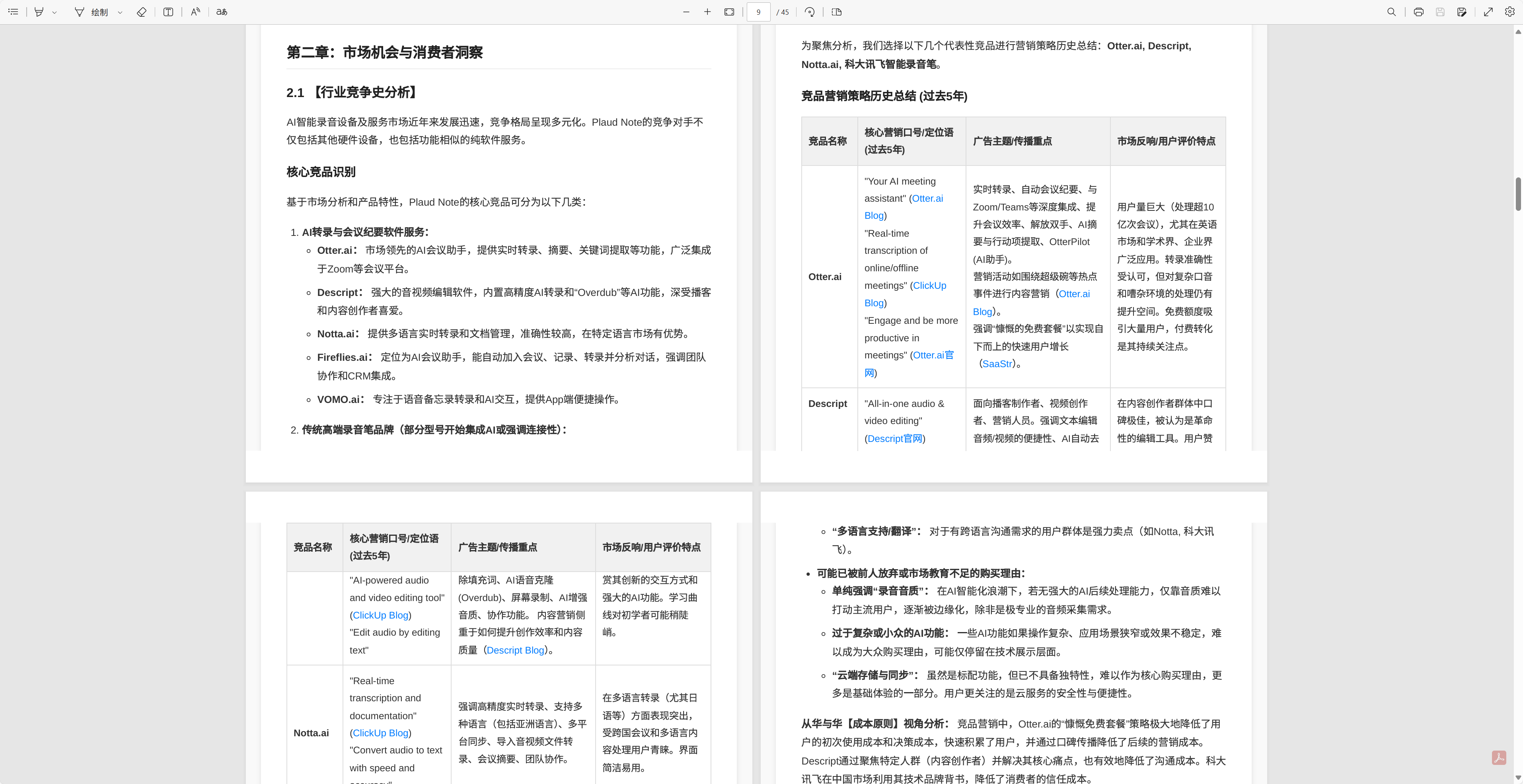
Task: Print the PDF document
Action: [1418, 12]
